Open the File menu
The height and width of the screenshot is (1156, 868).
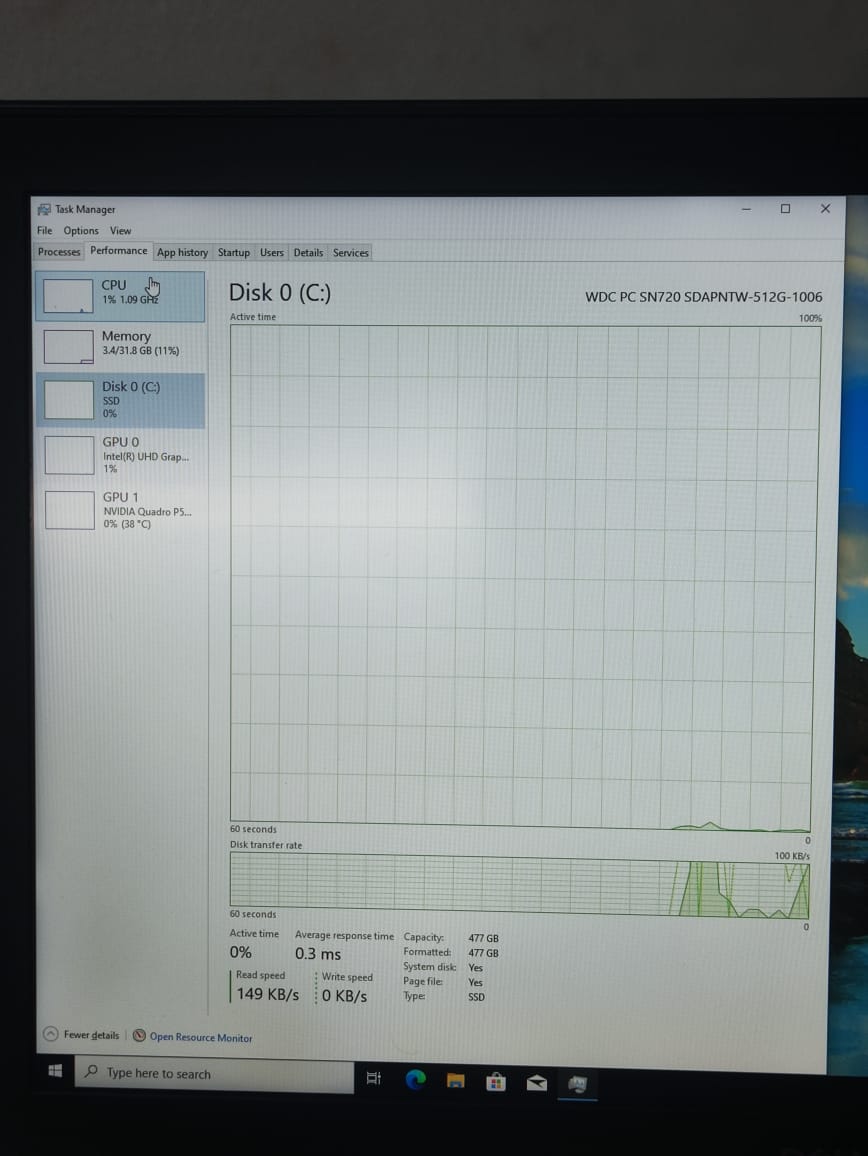click(x=44, y=230)
